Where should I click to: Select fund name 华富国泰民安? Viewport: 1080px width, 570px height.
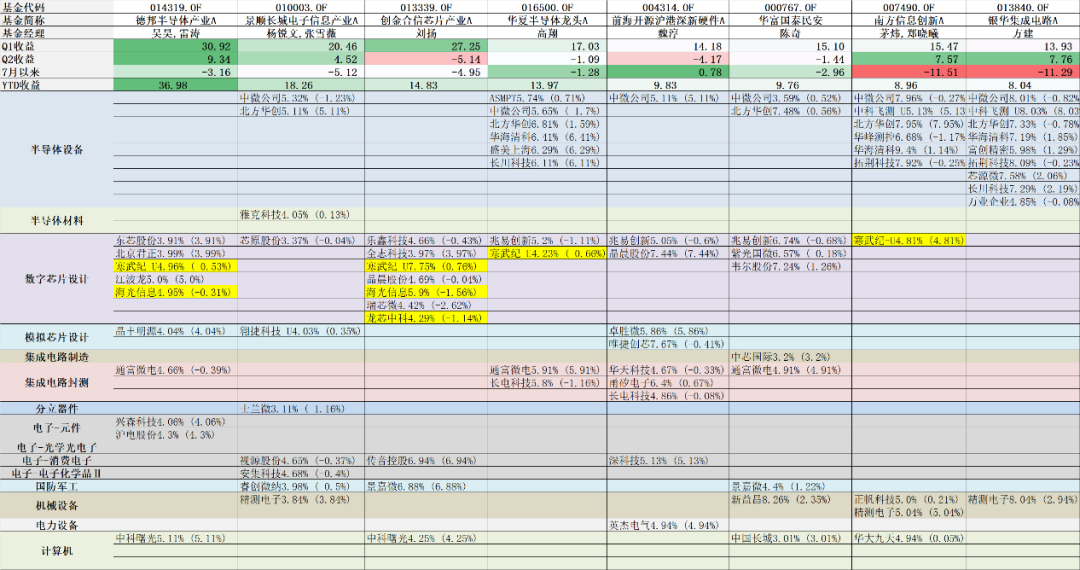pyautogui.click(x=790, y=20)
